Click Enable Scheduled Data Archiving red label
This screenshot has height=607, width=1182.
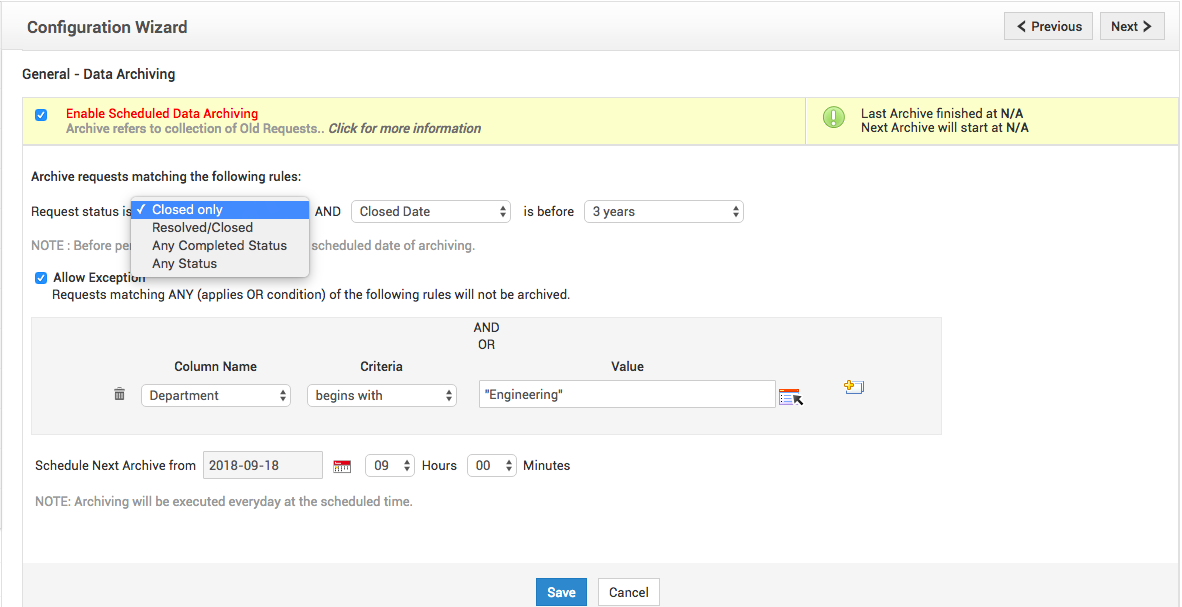[162, 114]
